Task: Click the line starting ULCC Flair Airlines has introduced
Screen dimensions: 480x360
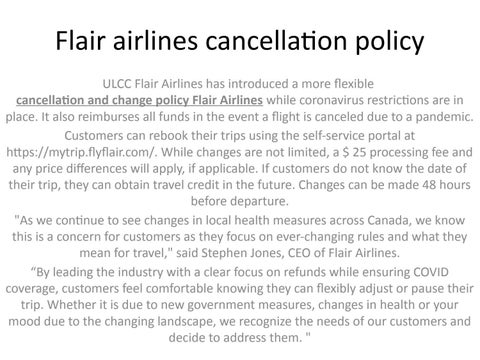Action: 238,84
